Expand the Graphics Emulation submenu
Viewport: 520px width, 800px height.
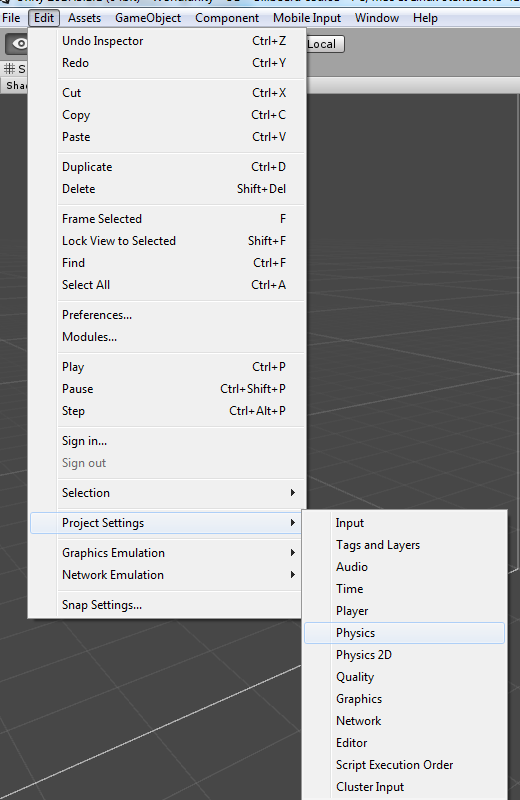click(168, 553)
